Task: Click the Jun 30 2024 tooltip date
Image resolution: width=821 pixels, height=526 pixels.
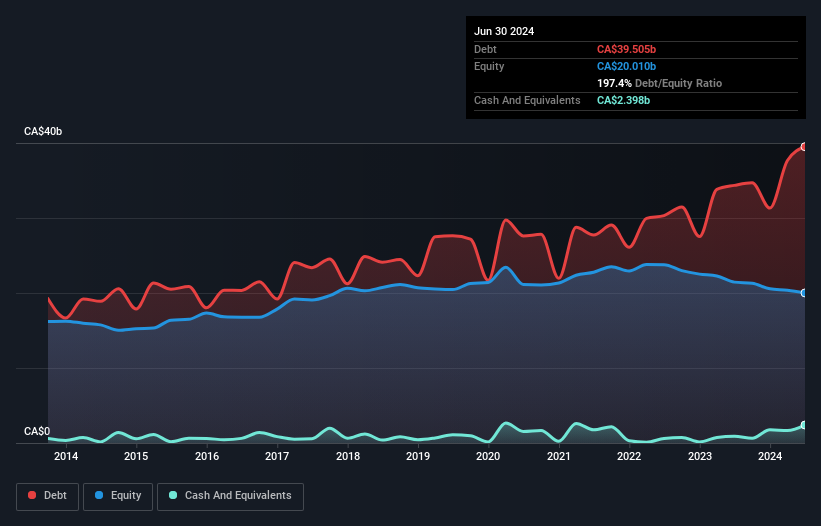Action: (504, 31)
